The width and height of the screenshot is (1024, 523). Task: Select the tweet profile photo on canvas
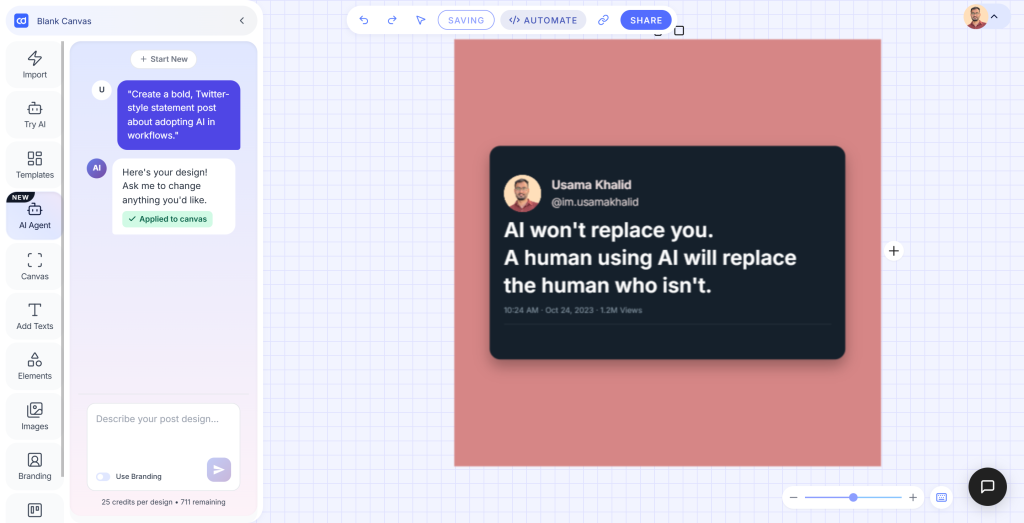tap(522, 193)
